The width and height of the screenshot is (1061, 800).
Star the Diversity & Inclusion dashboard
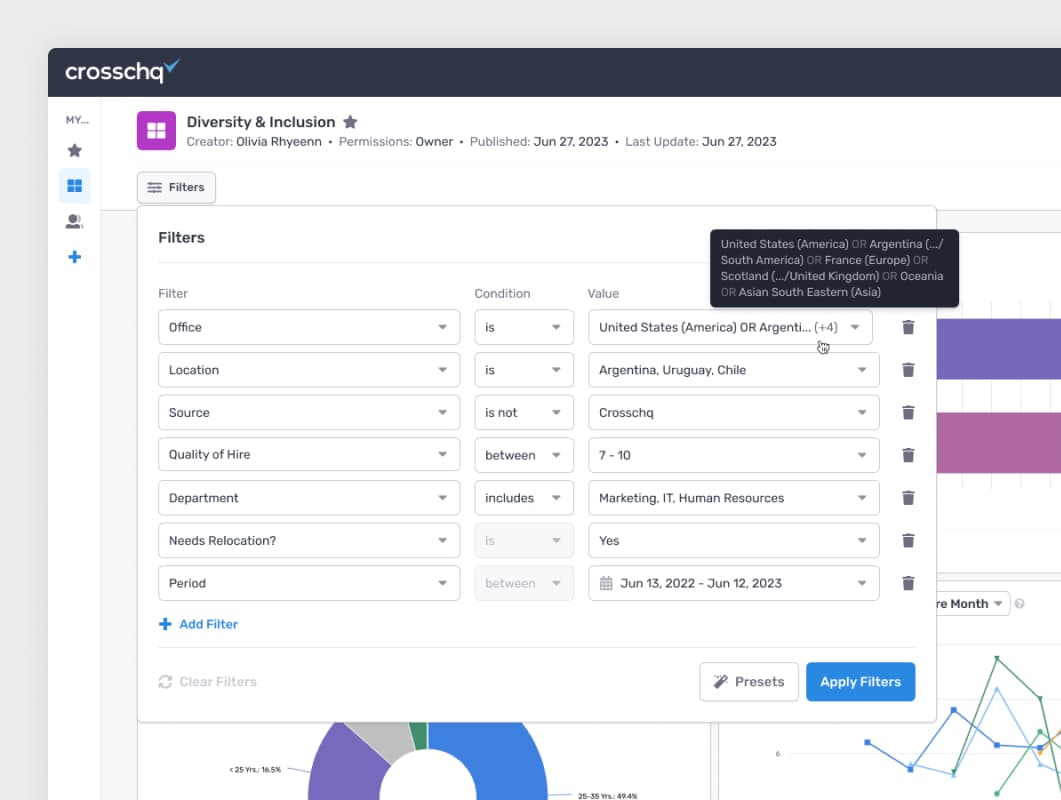click(x=349, y=121)
